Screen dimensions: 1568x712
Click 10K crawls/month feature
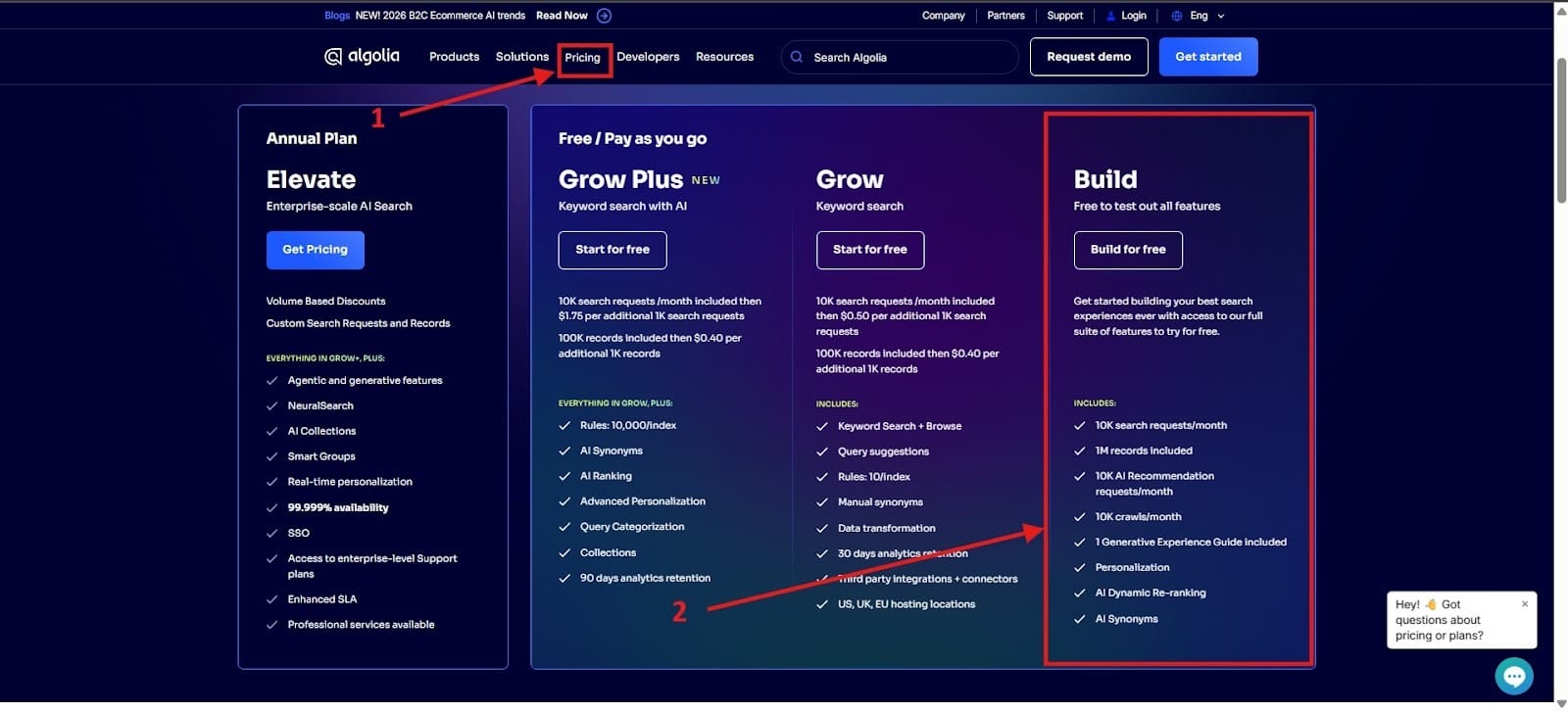coord(1139,517)
